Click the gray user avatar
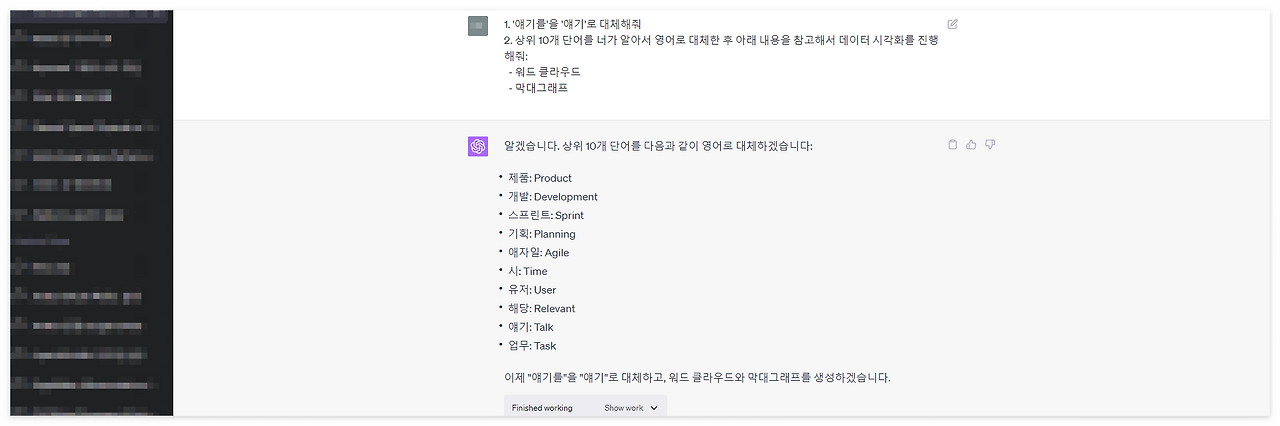The height and width of the screenshot is (426, 1280). [478, 26]
